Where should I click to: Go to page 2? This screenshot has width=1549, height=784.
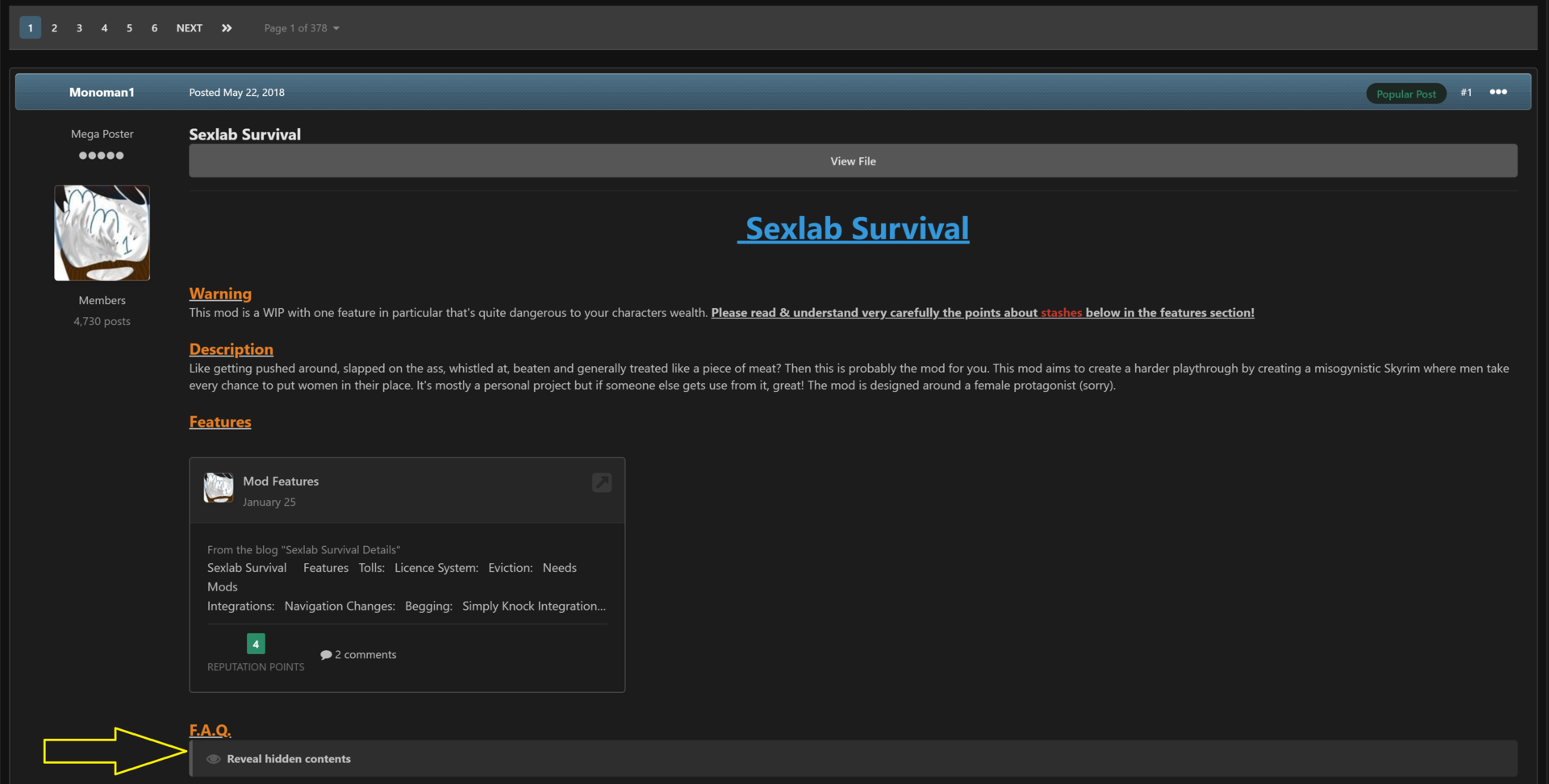tap(54, 28)
